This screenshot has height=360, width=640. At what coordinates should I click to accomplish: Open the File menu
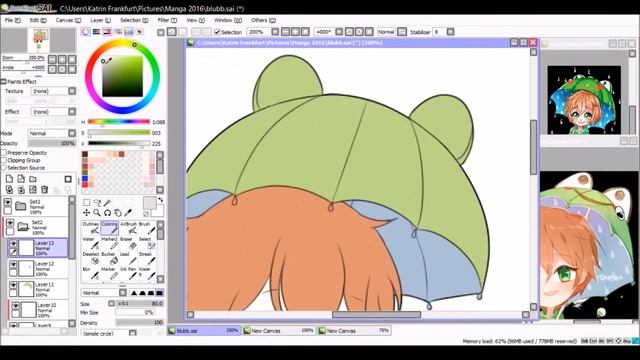[x=12, y=20]
